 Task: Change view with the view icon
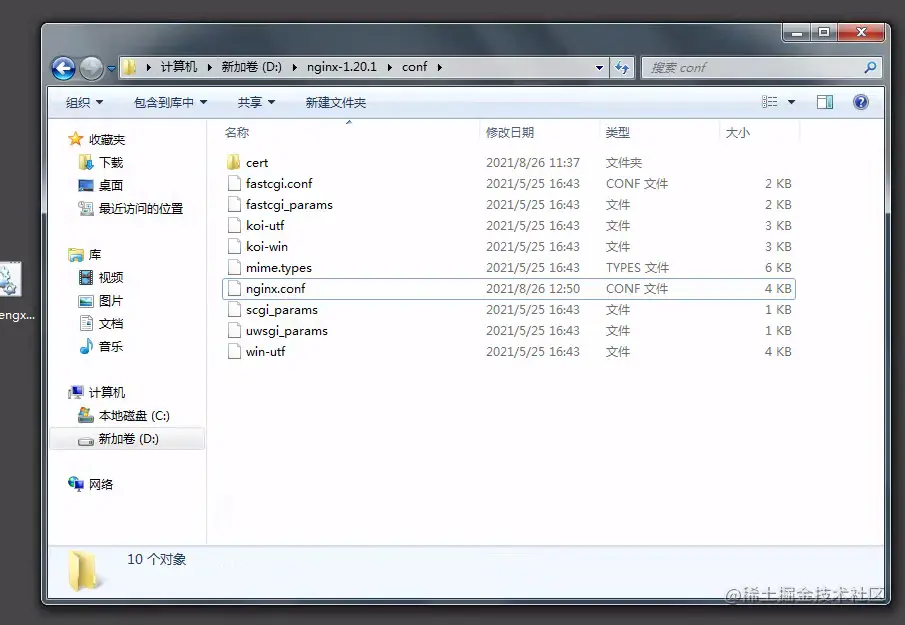(769, 102)
